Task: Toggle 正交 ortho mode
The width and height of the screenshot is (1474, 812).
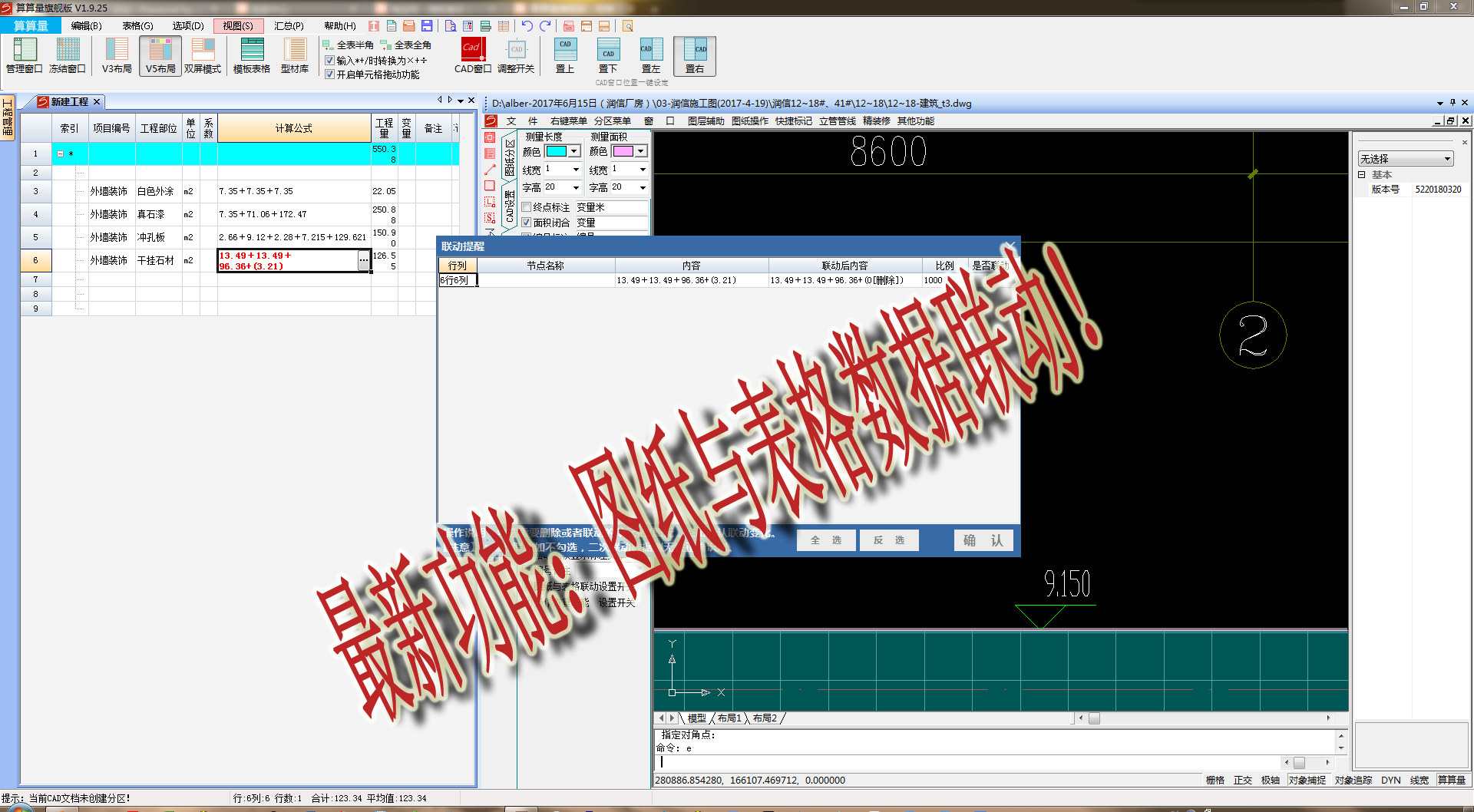Action: (1243, 780)
